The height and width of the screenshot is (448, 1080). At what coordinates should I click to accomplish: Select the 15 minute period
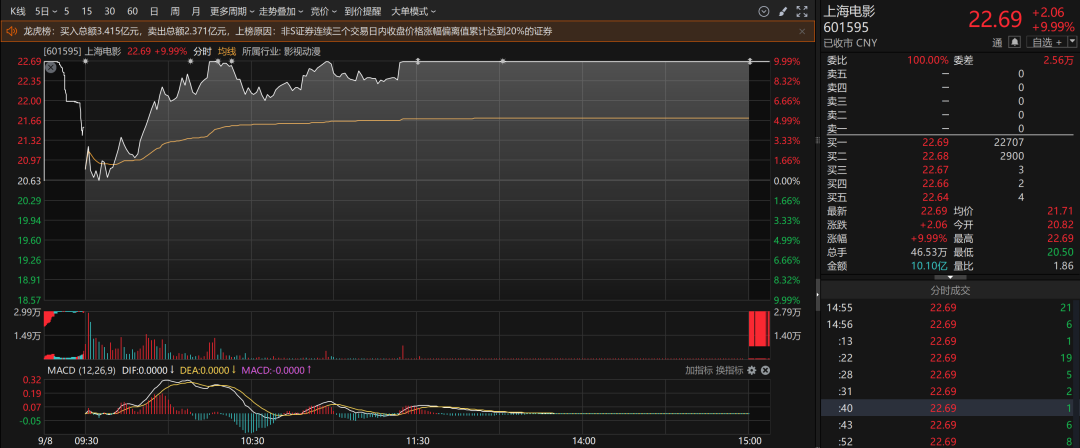pos(87,12)
